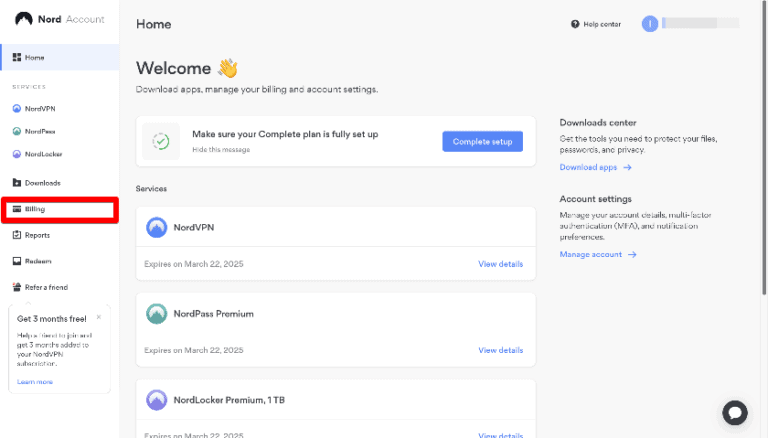Select NordLocker in the sidebar
Viewport: 768px width, 438px height.
click(42, 154)
